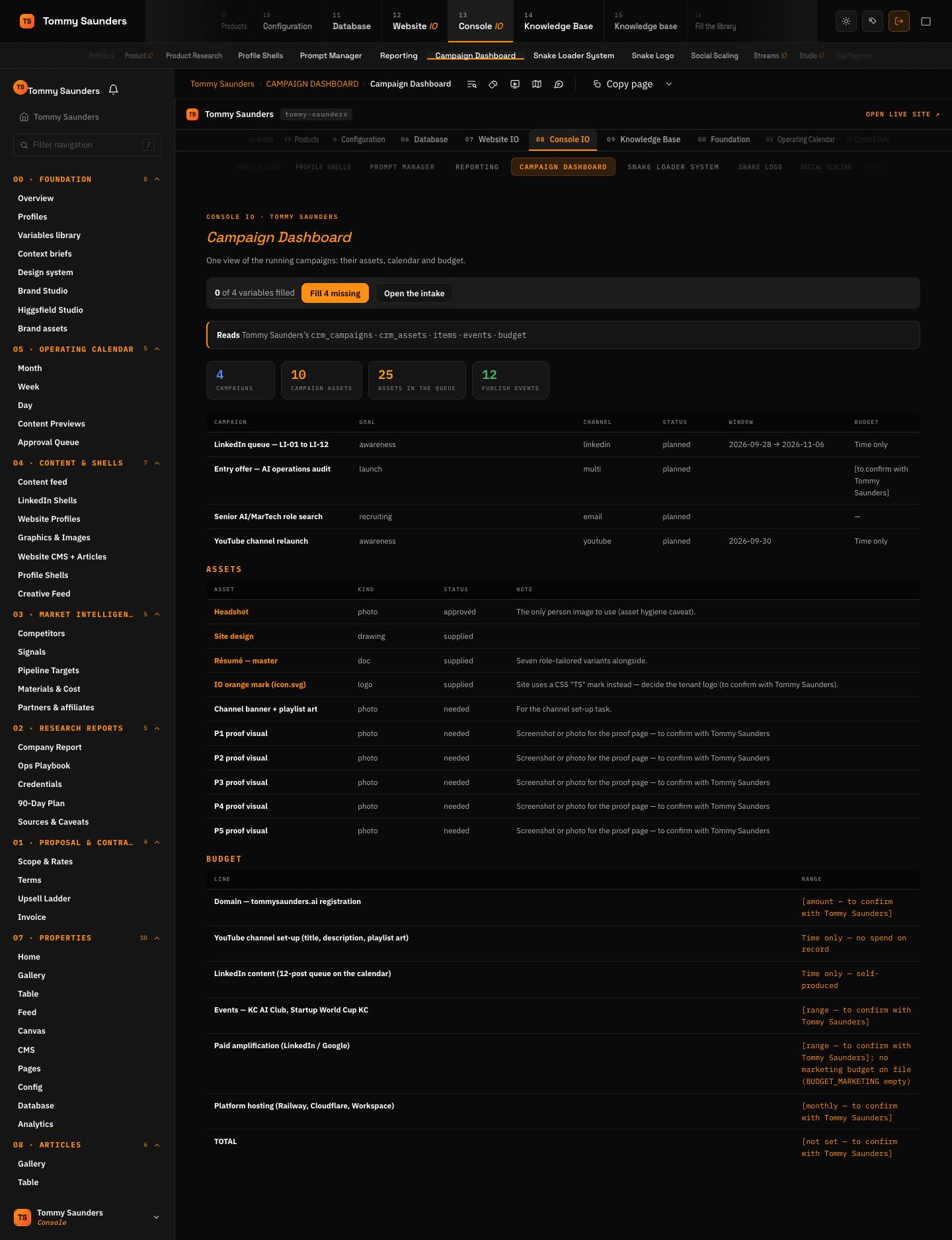
Task: Click the square panel icon at top right
Action: (926, 21)
